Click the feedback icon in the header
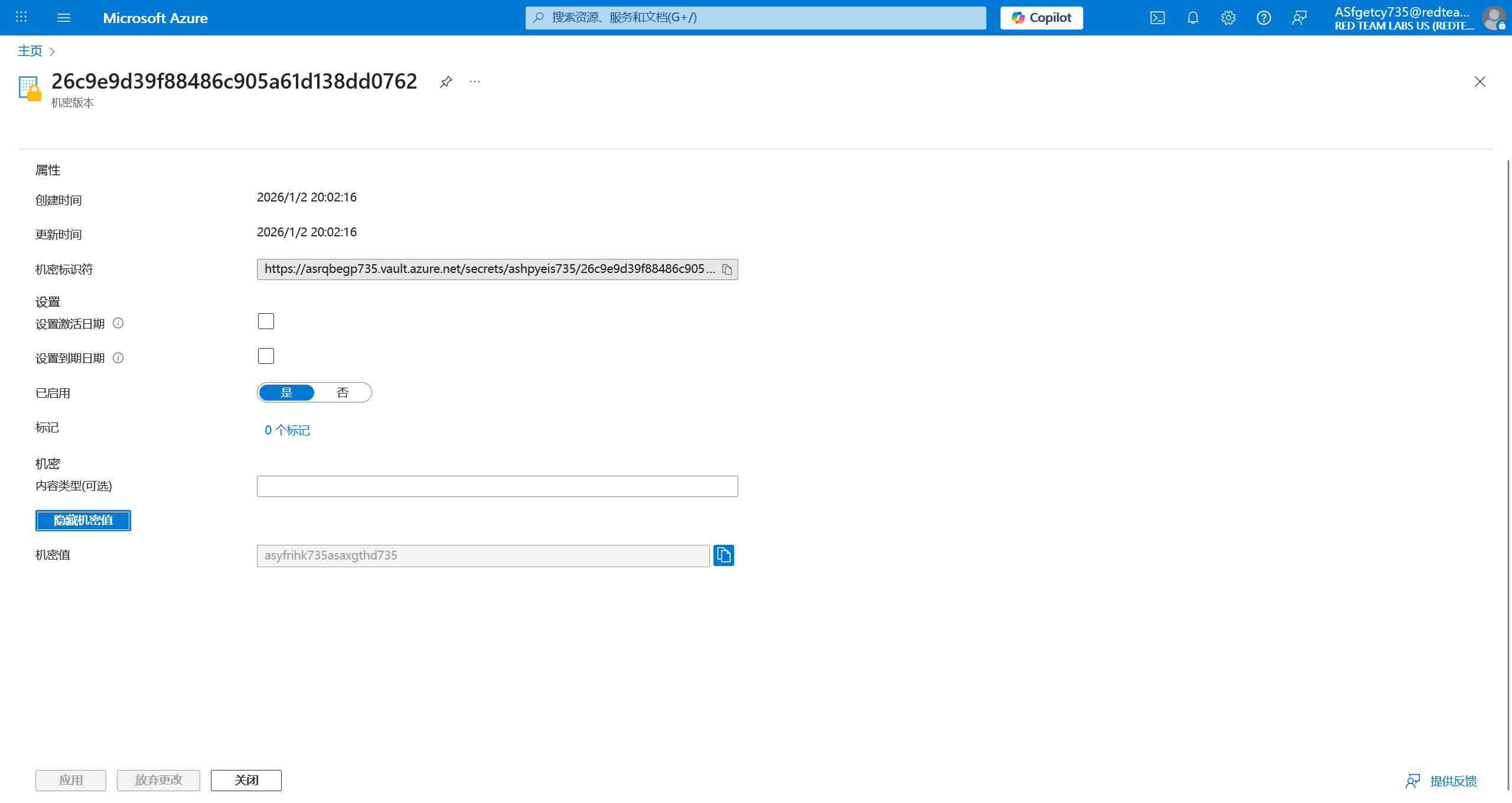This screenshot has width=1512, height=803. coord(1299,18)
